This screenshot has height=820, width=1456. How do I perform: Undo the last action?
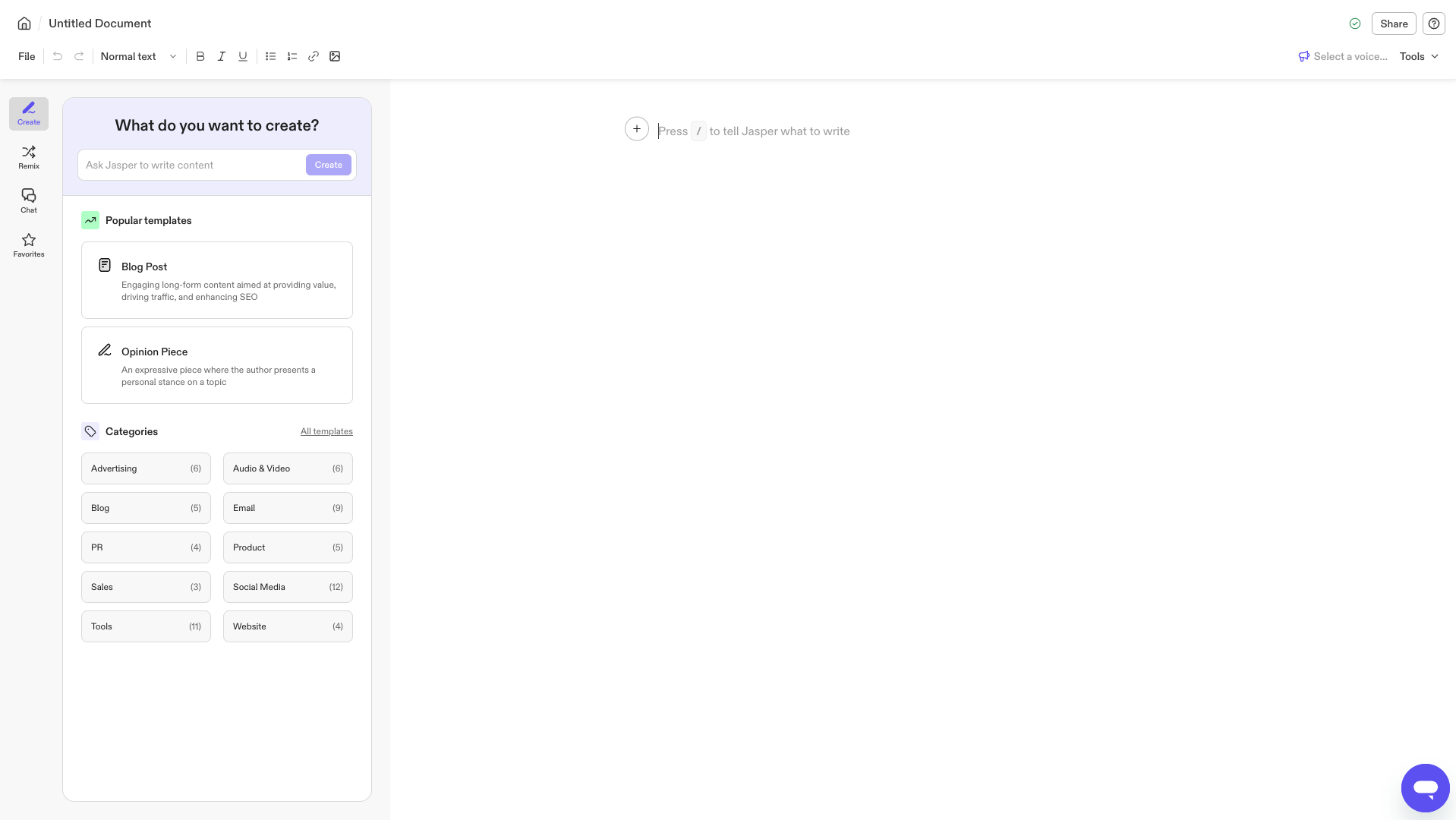[57, 55]
